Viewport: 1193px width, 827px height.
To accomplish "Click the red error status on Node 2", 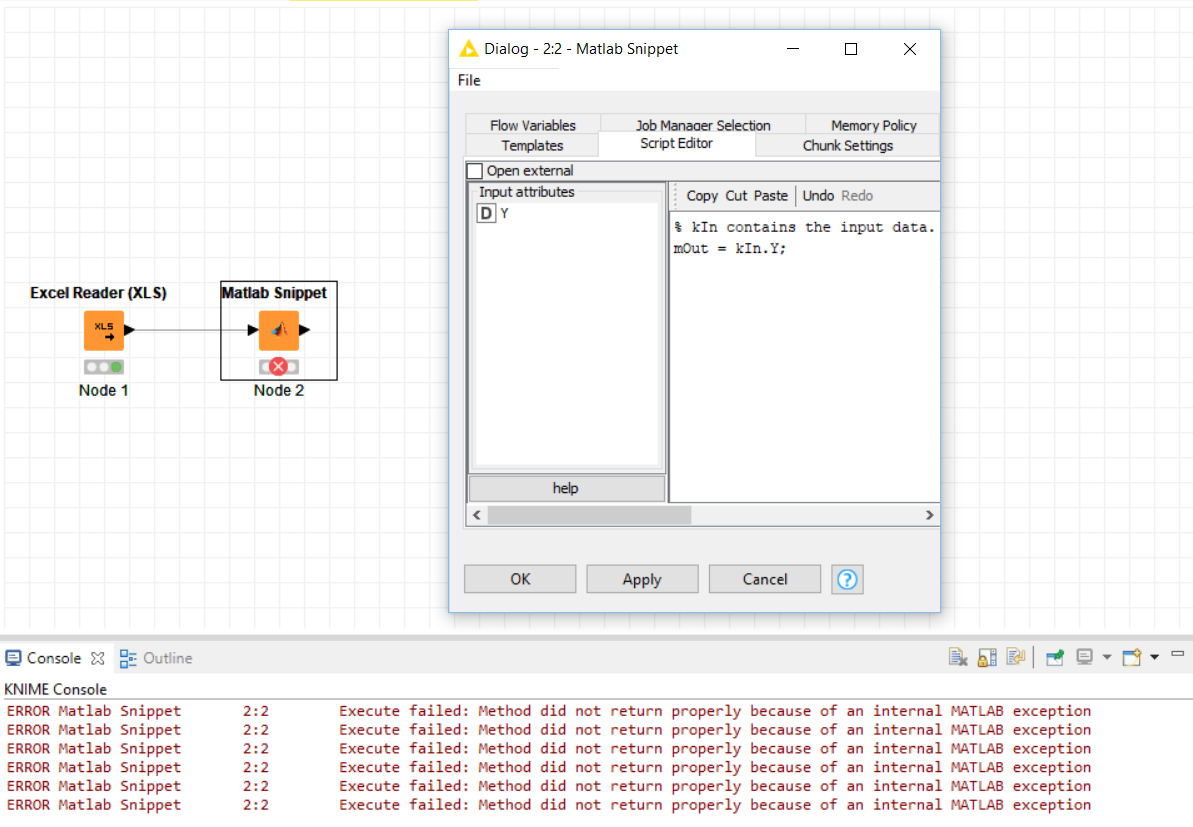I will click(278, 367).
